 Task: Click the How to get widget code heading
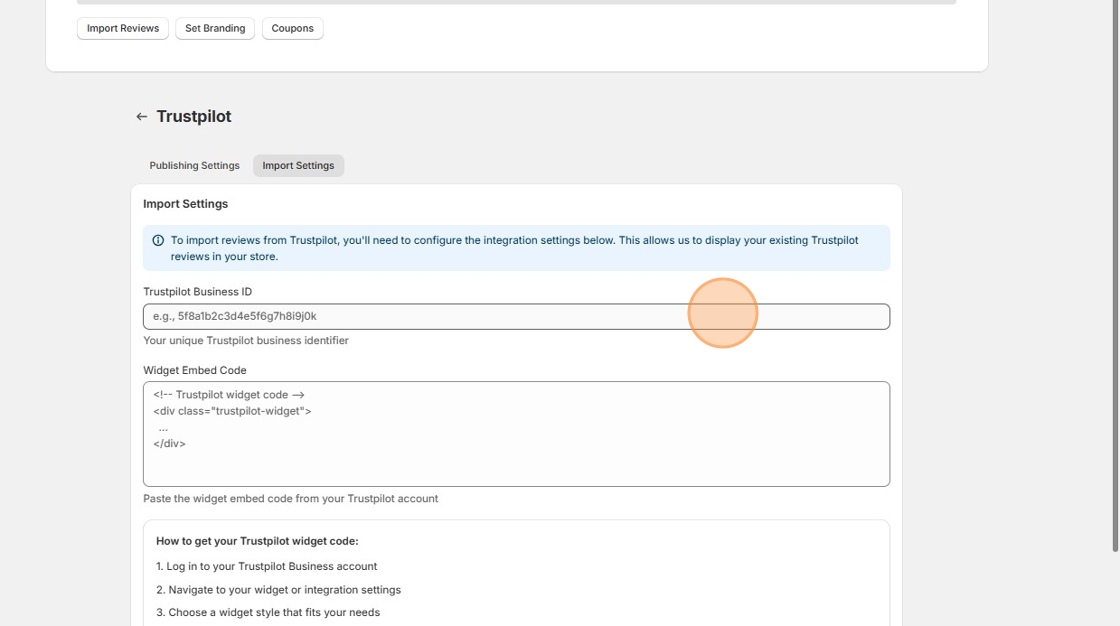[257, 541]
